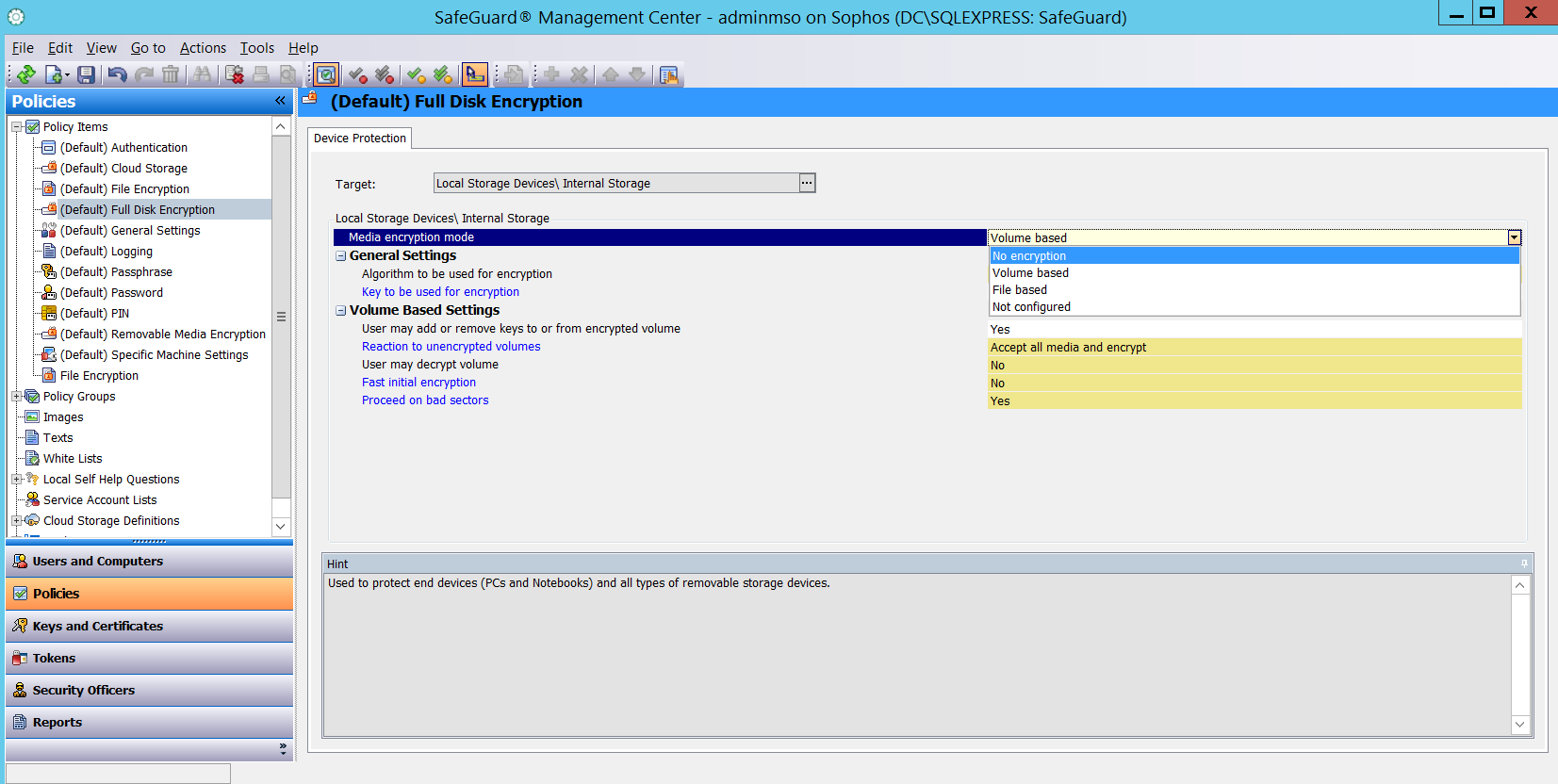Select the Device Protection tab
Viewport: 1558px width, 784px height.
[x=360, y=139]
